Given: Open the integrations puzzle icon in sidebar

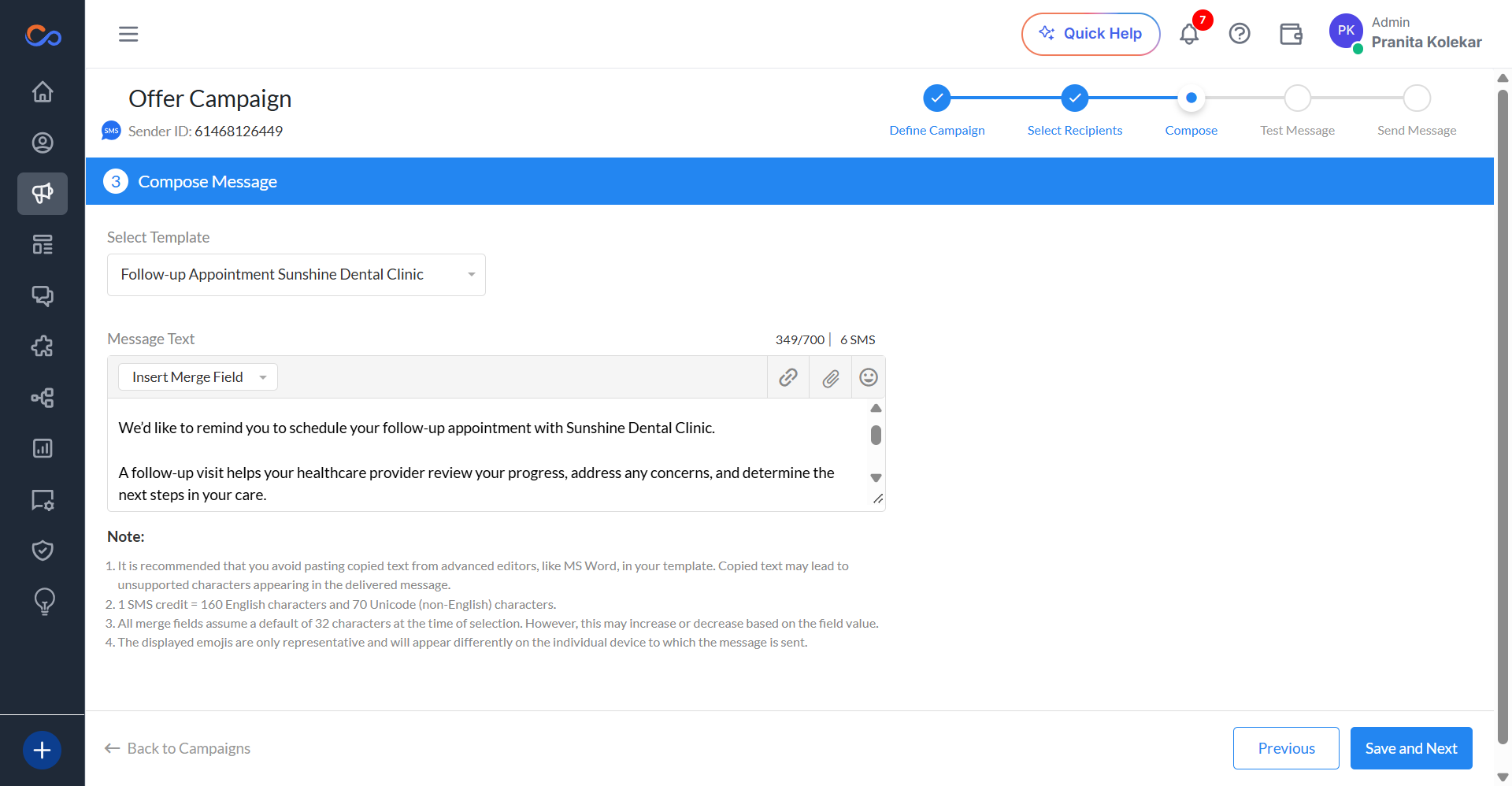Looking at the screenshot, I should click(x=43, y=347).
